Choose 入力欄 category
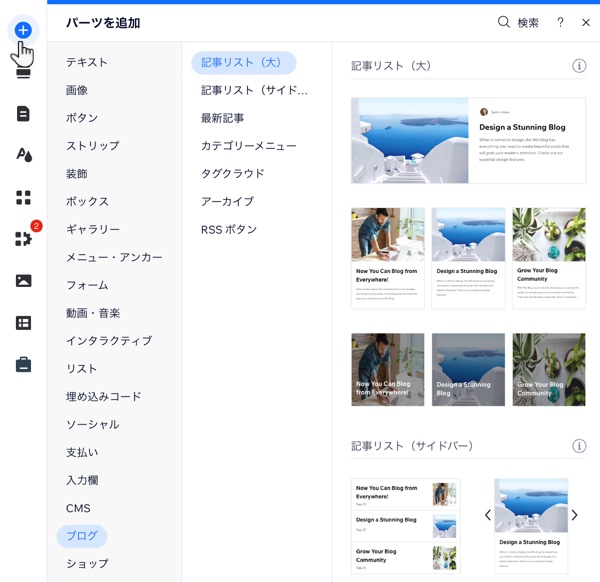Screen dimensions: 600x582 [x=82, y=480]
